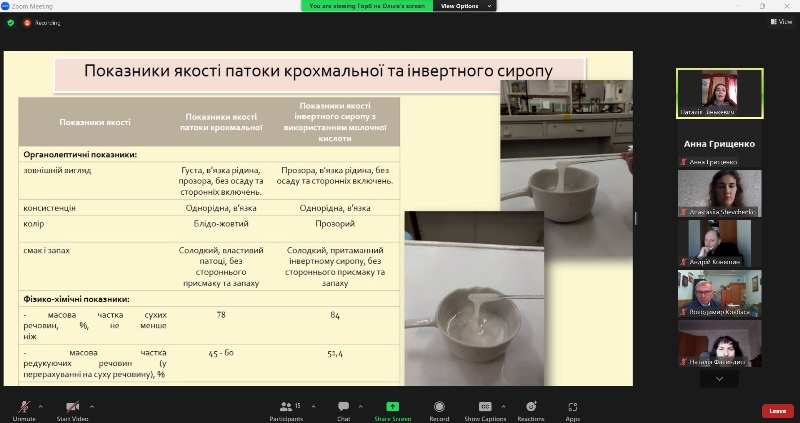Click the screen sharing notification banner

tap(367, 6)
